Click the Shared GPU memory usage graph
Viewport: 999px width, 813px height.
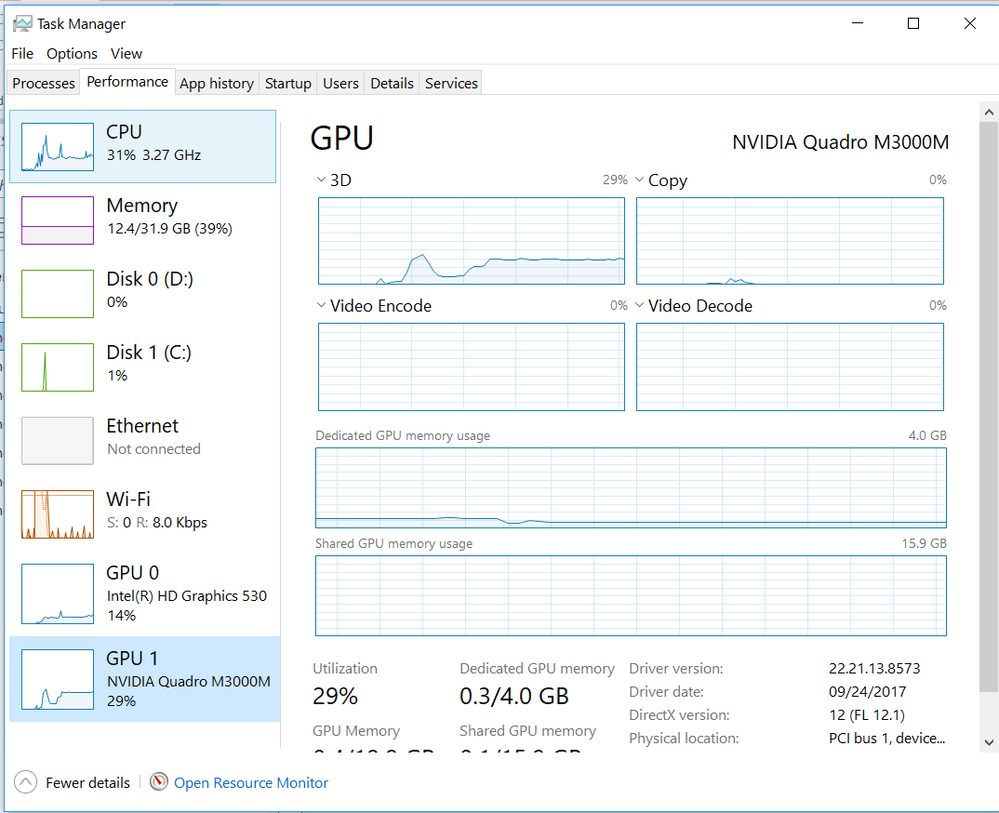point(631,596)
